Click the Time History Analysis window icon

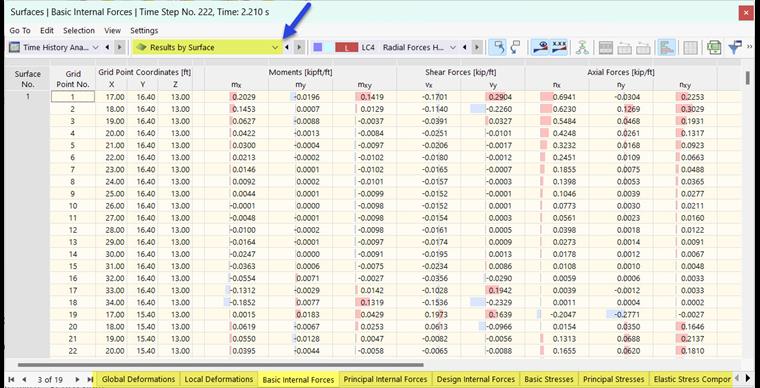[15, 47]
